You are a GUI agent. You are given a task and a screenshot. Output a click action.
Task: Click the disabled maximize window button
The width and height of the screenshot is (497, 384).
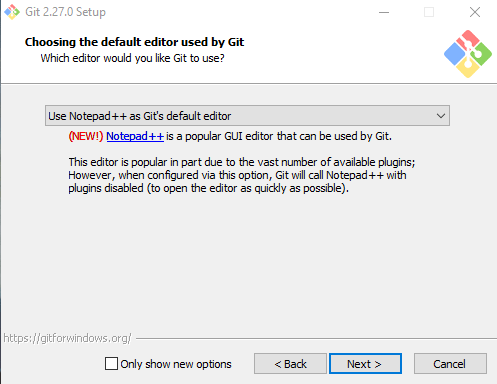[429, 12]
